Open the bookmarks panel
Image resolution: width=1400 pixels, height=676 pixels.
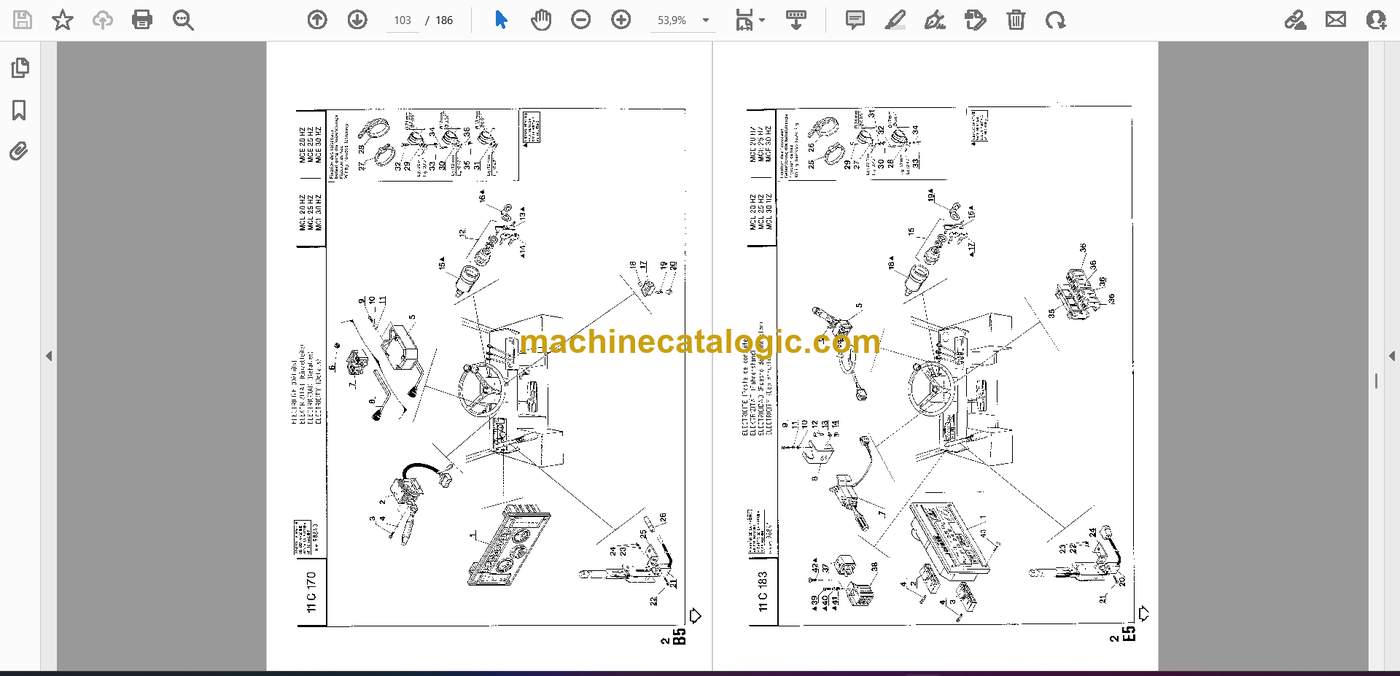tap(19, 110)
